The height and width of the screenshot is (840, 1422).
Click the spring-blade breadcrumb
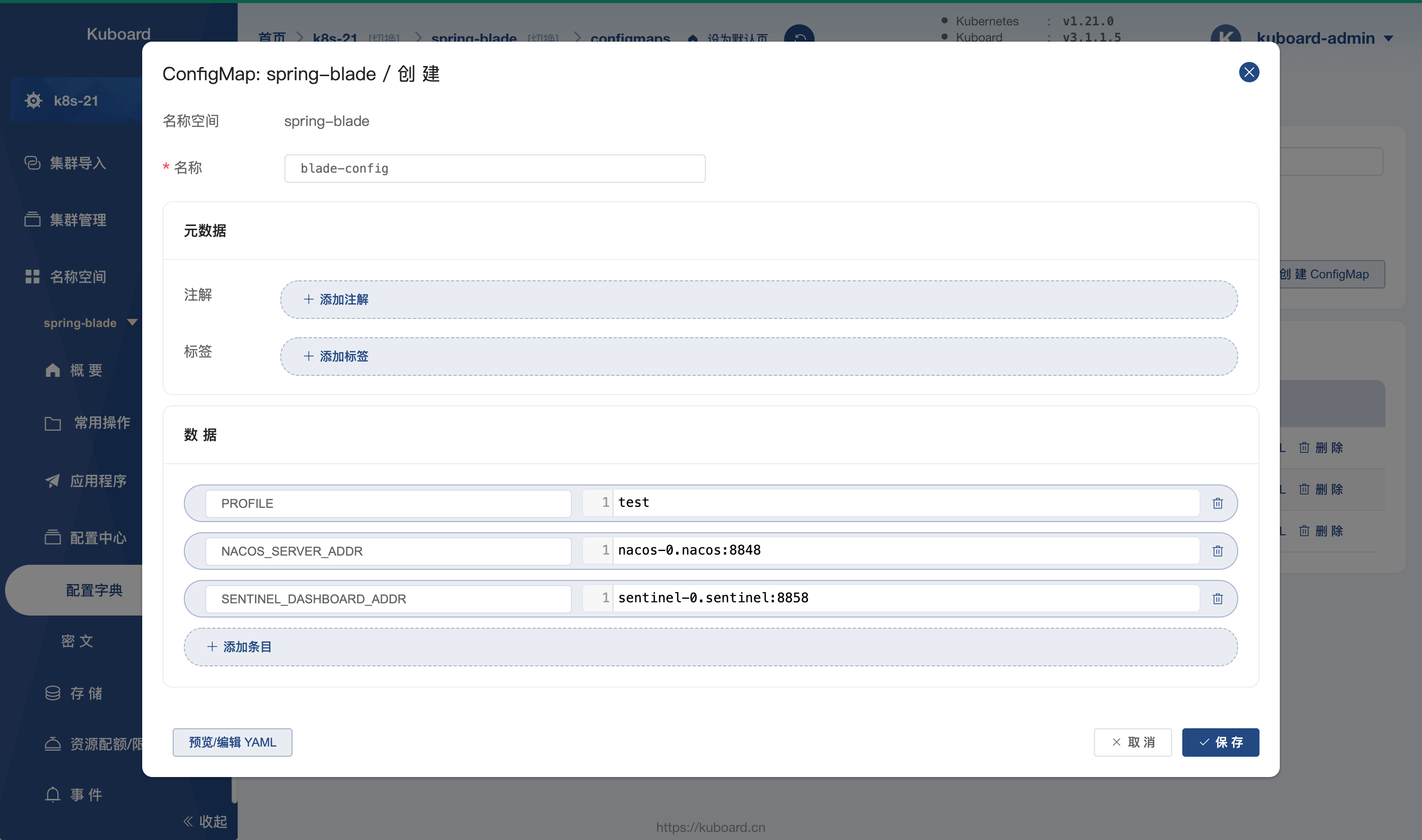pos(474,38)
